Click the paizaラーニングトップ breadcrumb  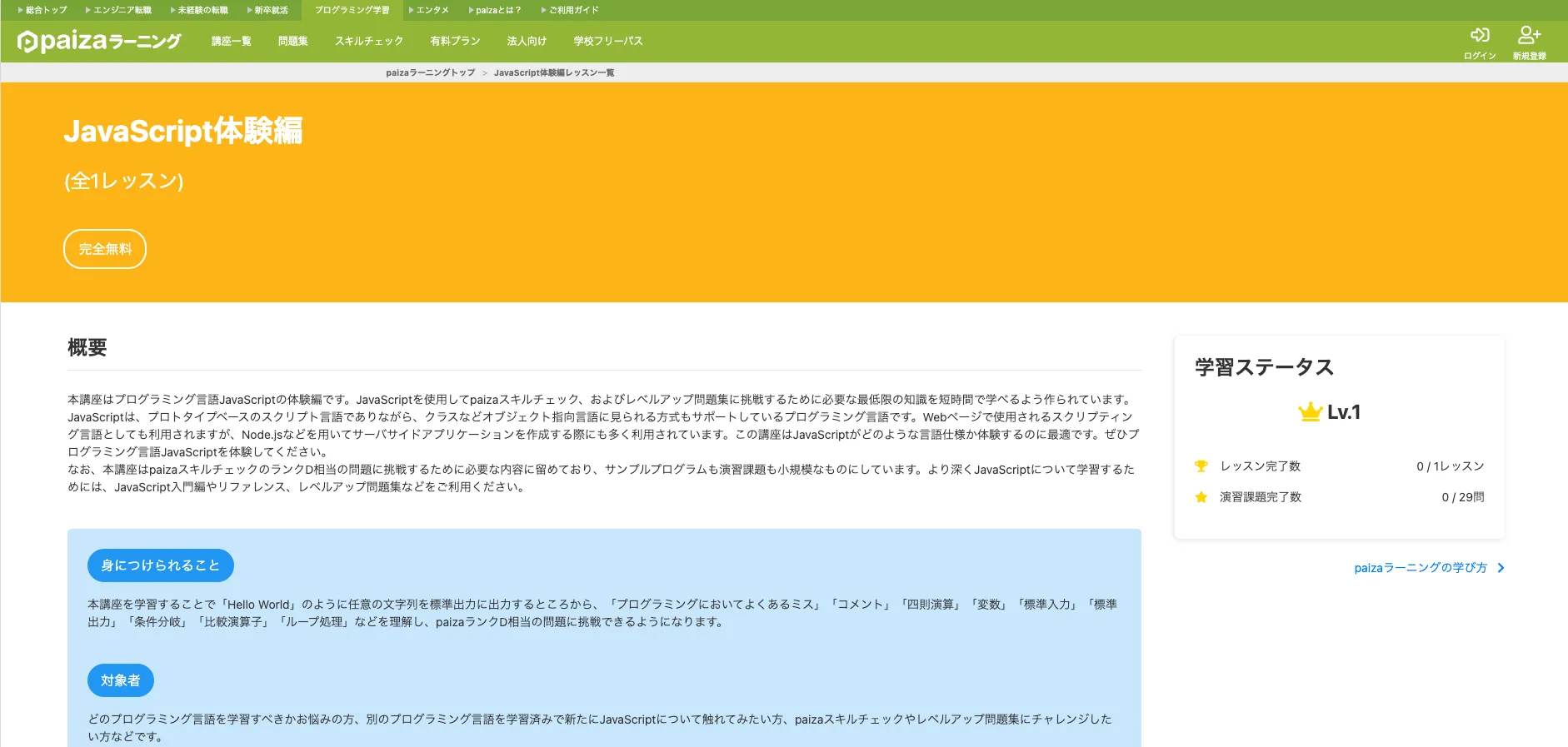coord(431,72)
